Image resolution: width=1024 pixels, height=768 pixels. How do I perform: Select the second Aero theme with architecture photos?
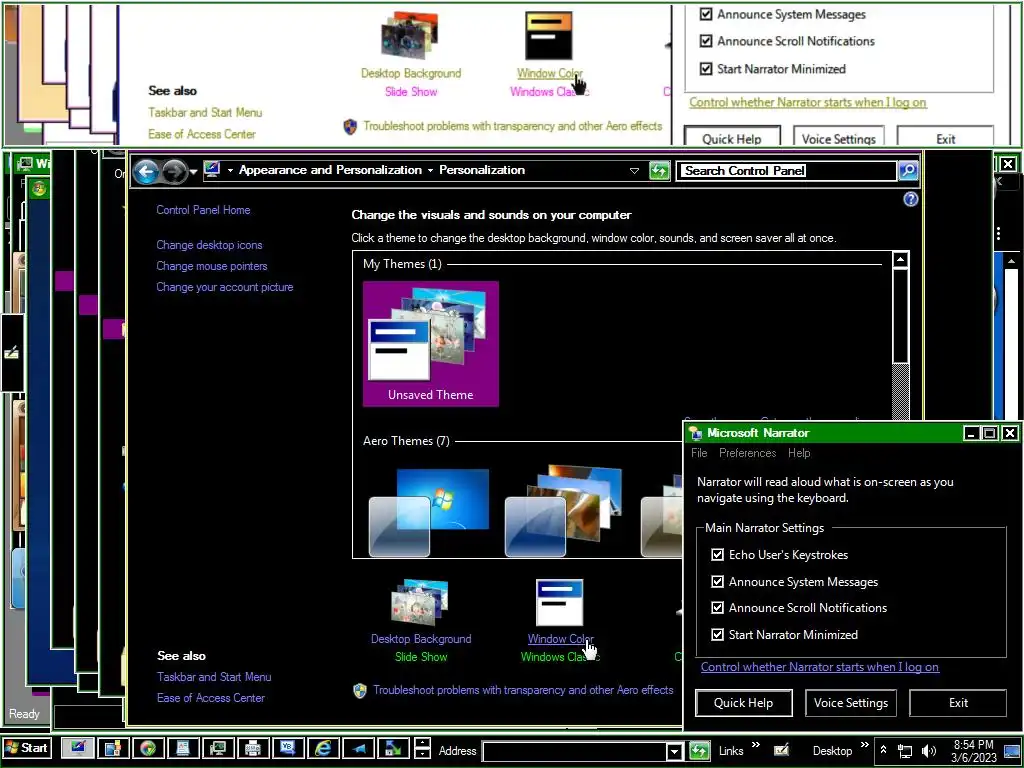click(564, 511)
